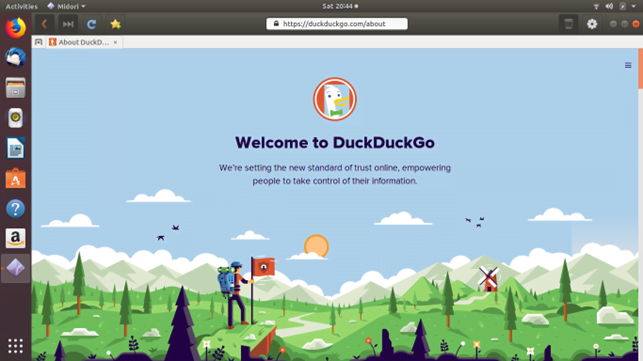Viewport: 643px width, 361px height.
Task: Open the trash closed-tabs icon in toolbar
Action: tap(568, 24)
